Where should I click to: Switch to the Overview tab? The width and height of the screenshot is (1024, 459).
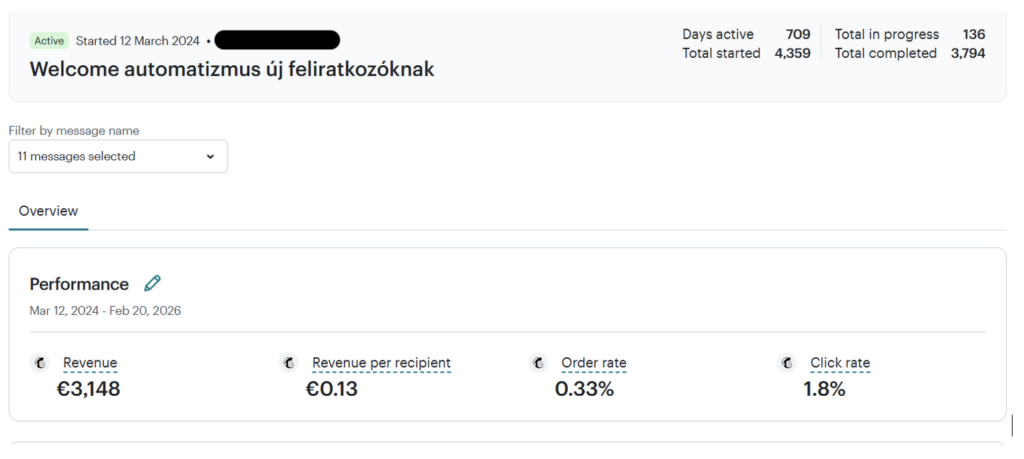click(48, 211)
